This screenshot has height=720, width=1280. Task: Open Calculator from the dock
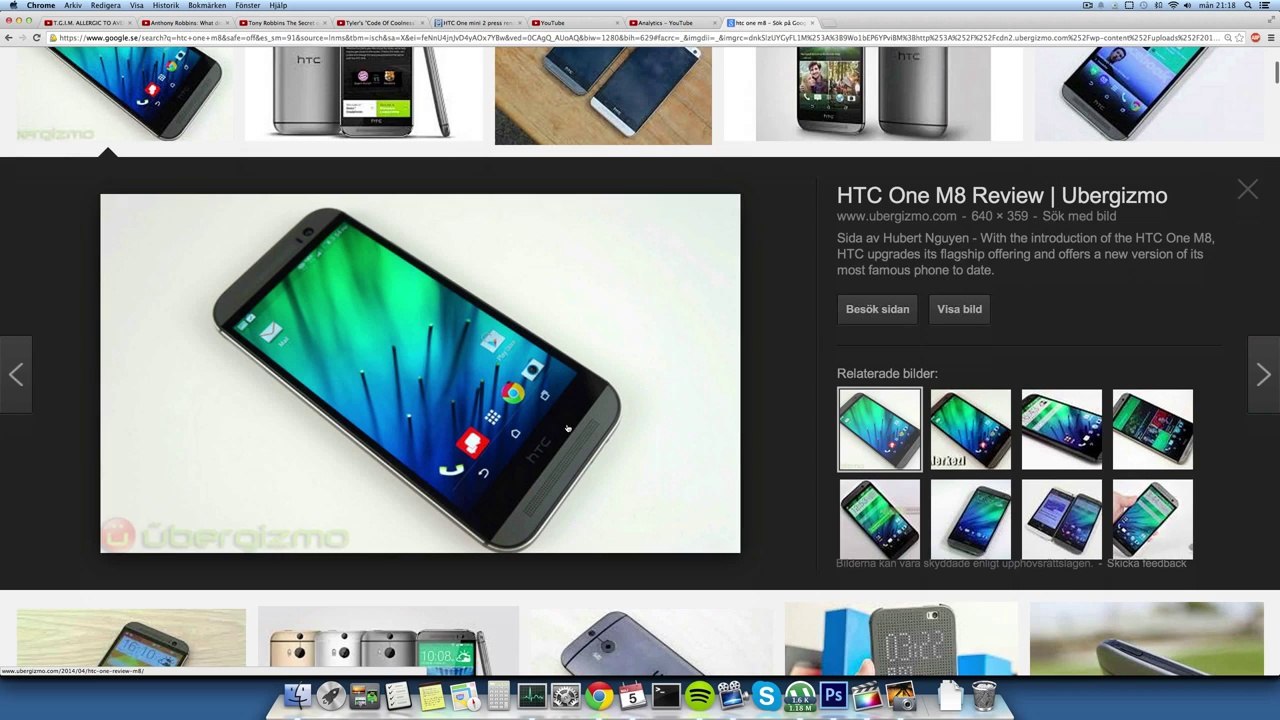click(x=498, y=695)
